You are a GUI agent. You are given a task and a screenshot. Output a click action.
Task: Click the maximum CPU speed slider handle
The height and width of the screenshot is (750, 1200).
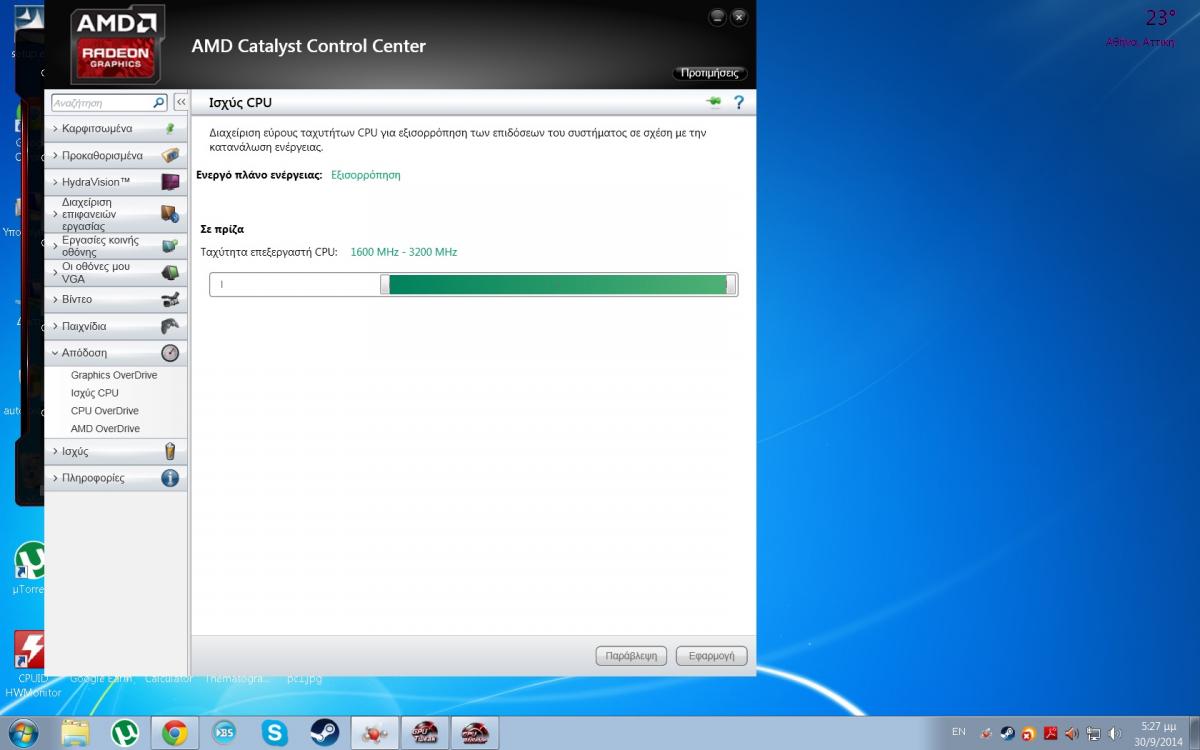coord(731,285)
